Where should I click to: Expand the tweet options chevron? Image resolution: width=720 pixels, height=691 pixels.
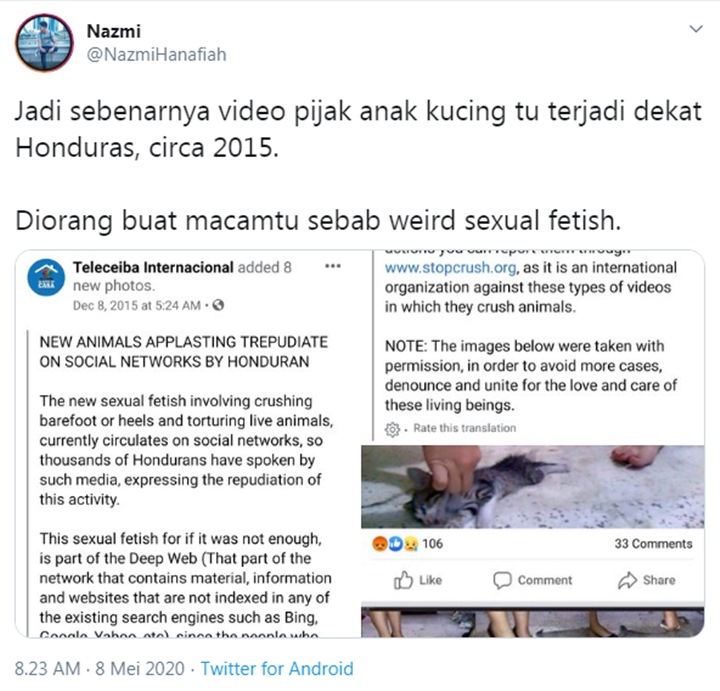(696, 29)
